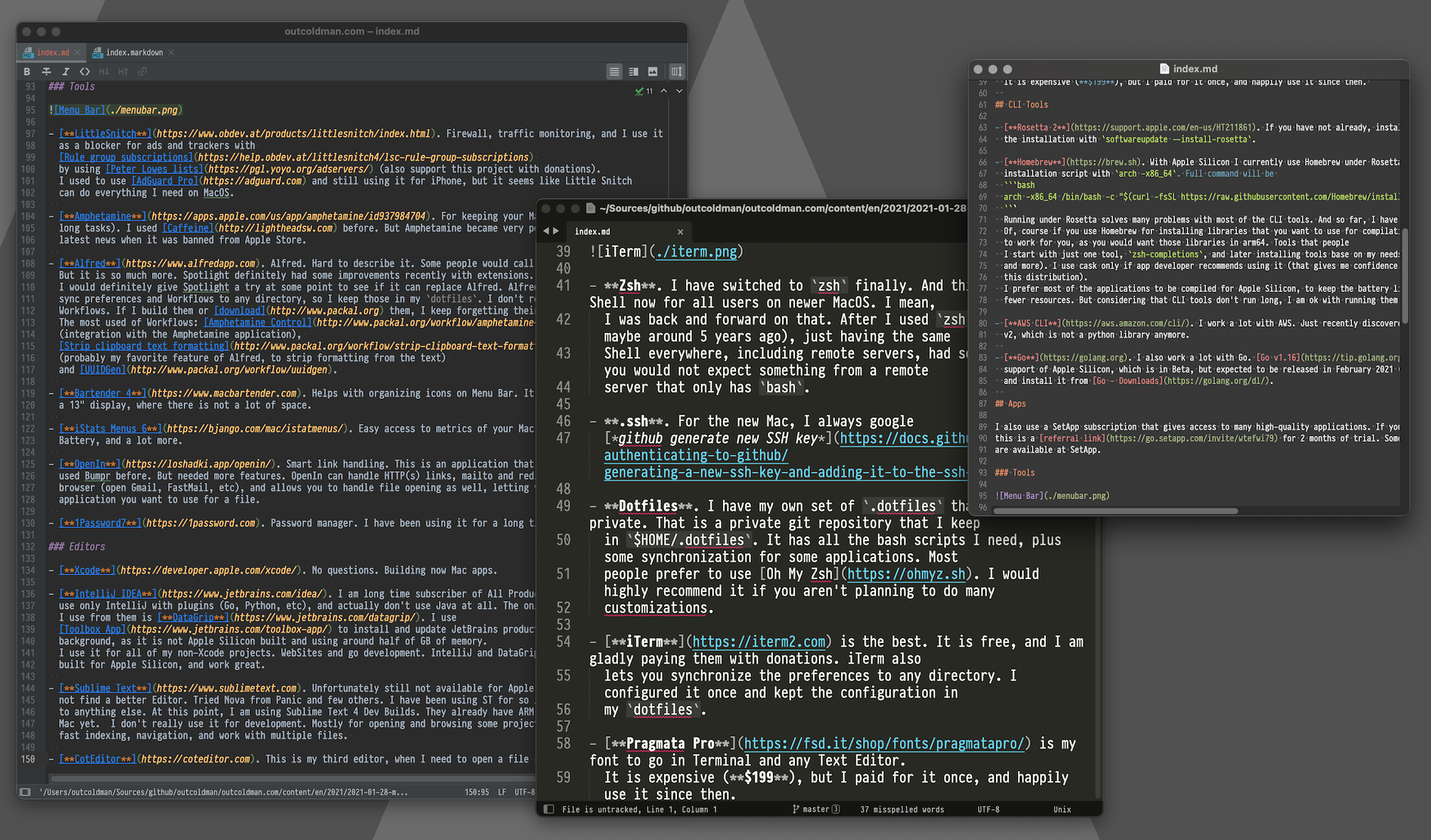The height and width of the screenshot is (840, 1431).
Task: Click document icon in CotEditor title bar
Action: point(1164,69)
